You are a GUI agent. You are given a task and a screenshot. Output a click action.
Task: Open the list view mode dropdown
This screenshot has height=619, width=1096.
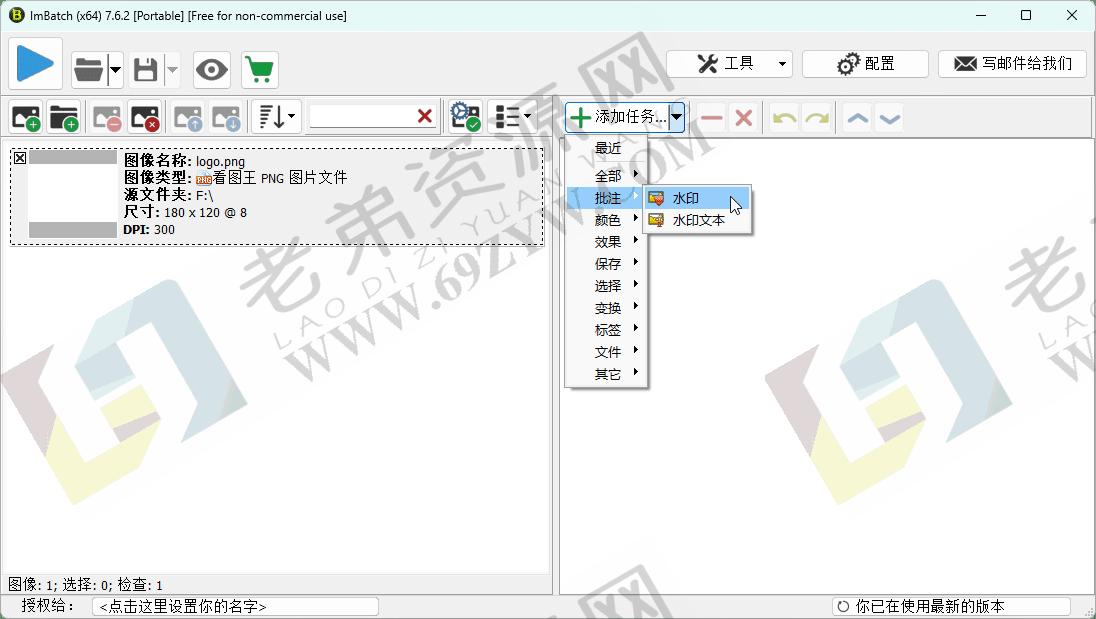(x=512, y=117)
